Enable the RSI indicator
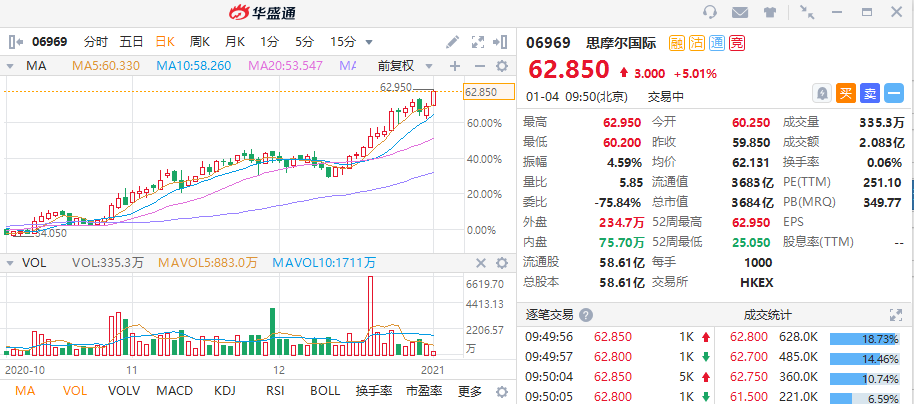The image size is (914, 404). 274,391
